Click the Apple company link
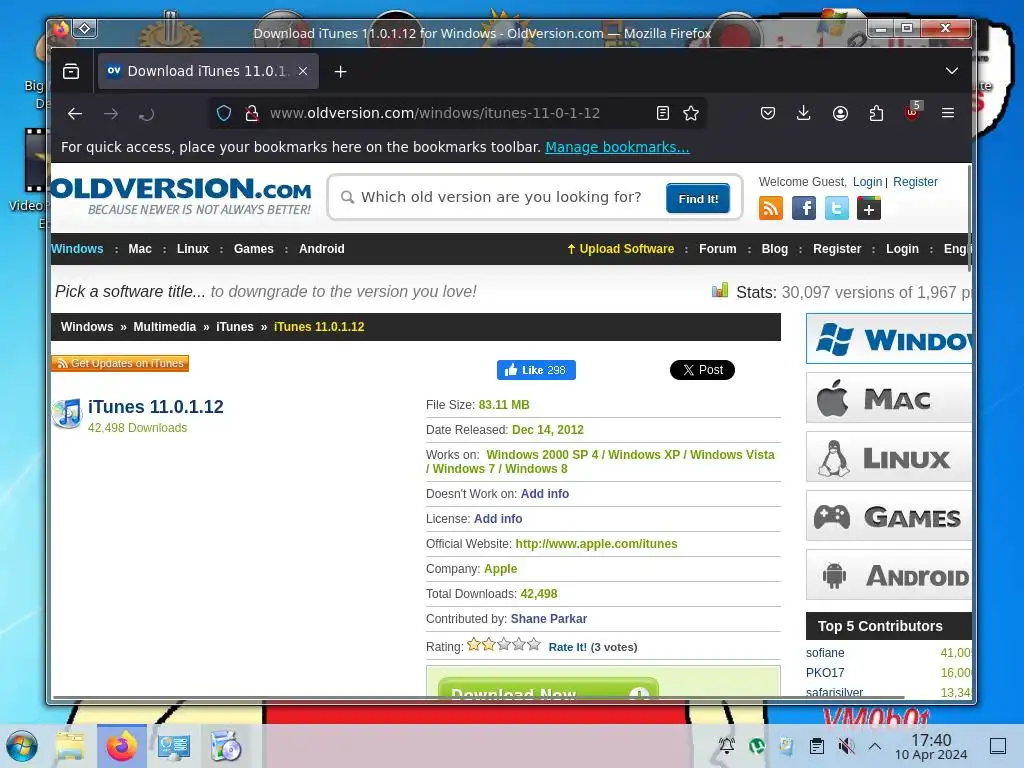 [500, 569]
